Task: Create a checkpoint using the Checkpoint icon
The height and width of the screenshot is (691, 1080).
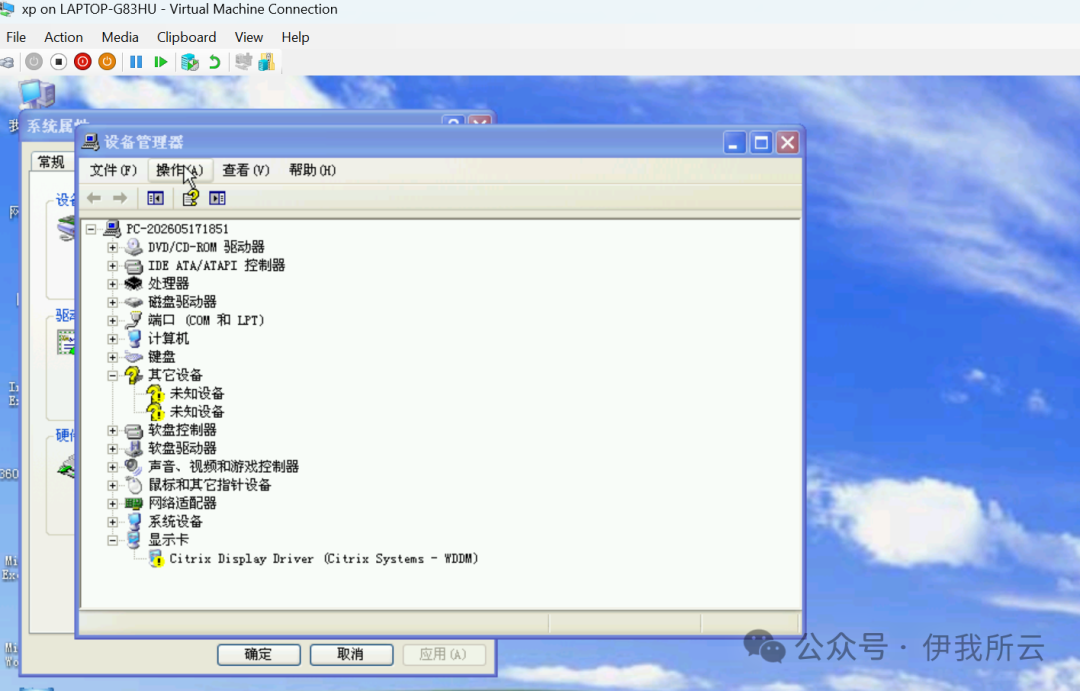Action: (189, 62)
